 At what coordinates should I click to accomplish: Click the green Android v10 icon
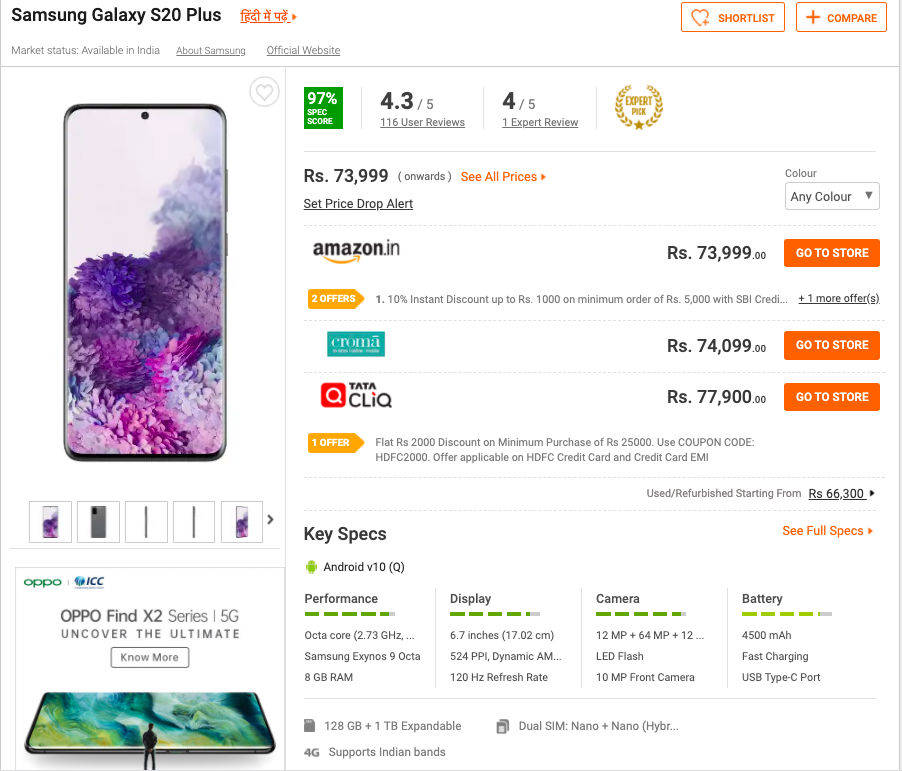311,567
